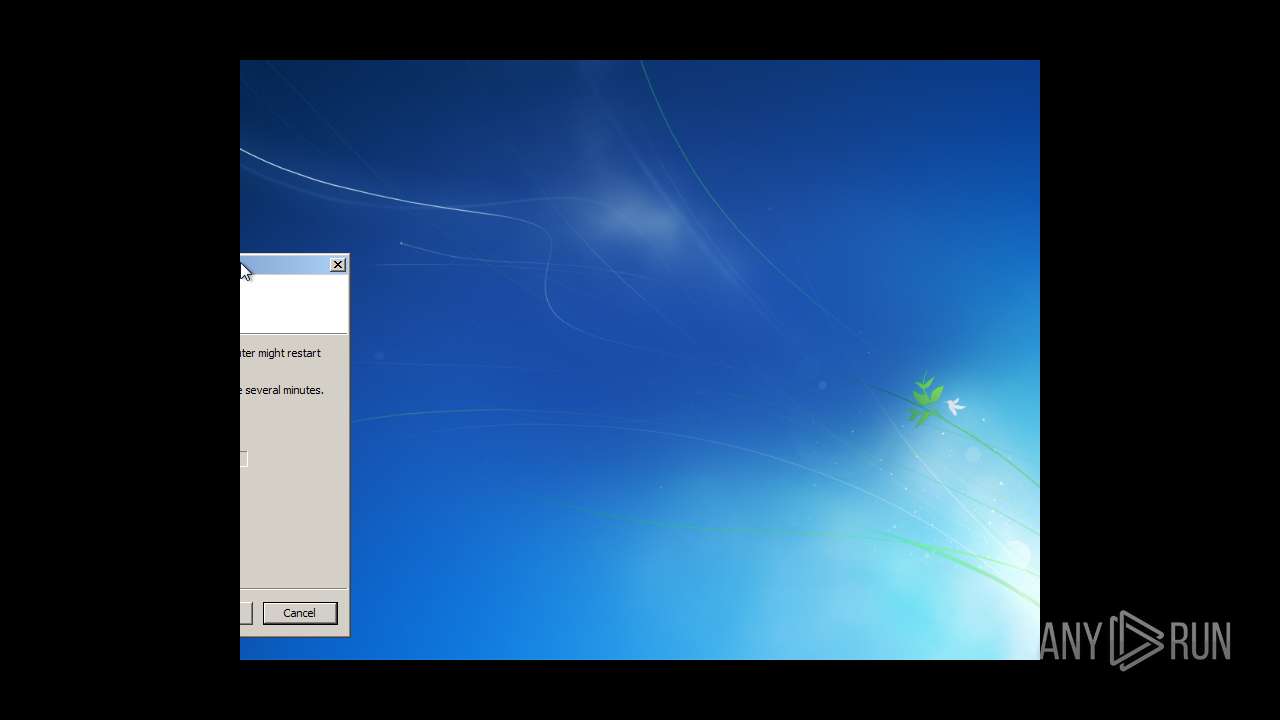
Task: Click the Cancel button in the dialog
Action: [299, 613]
